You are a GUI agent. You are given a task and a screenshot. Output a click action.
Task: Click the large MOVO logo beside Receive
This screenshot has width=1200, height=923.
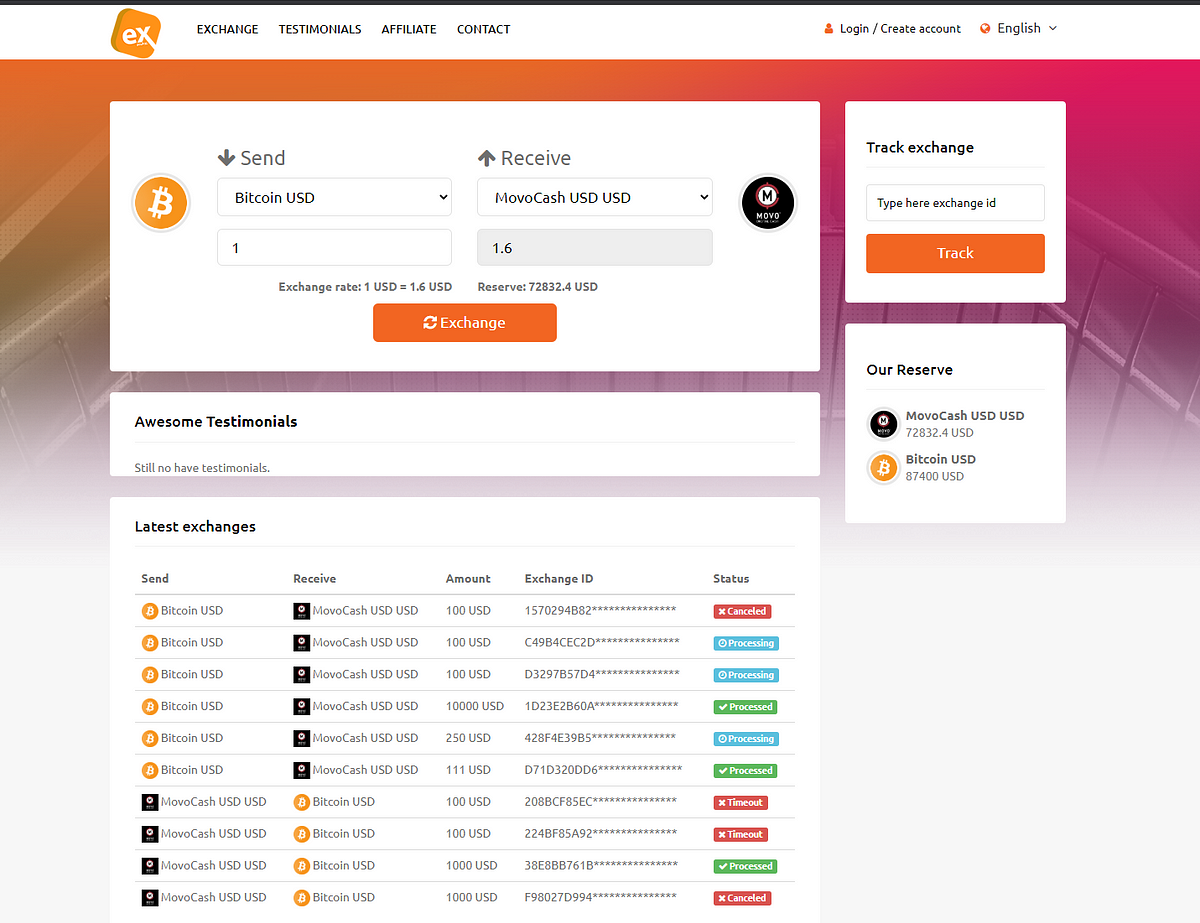pyautogui.click(x=768, y=203)
